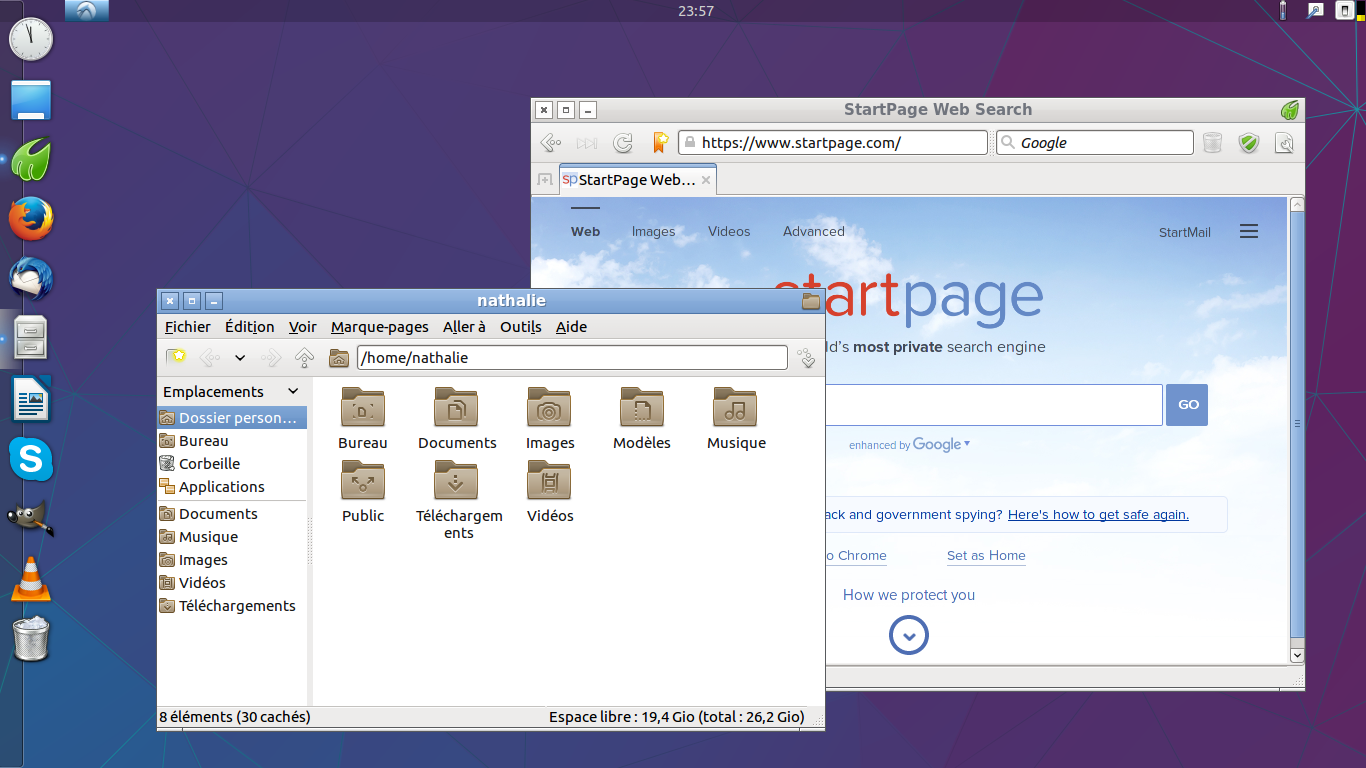Close the StartPage Web tab
The height and width of the screenshot is (768, 1366).
coord(706,180)
